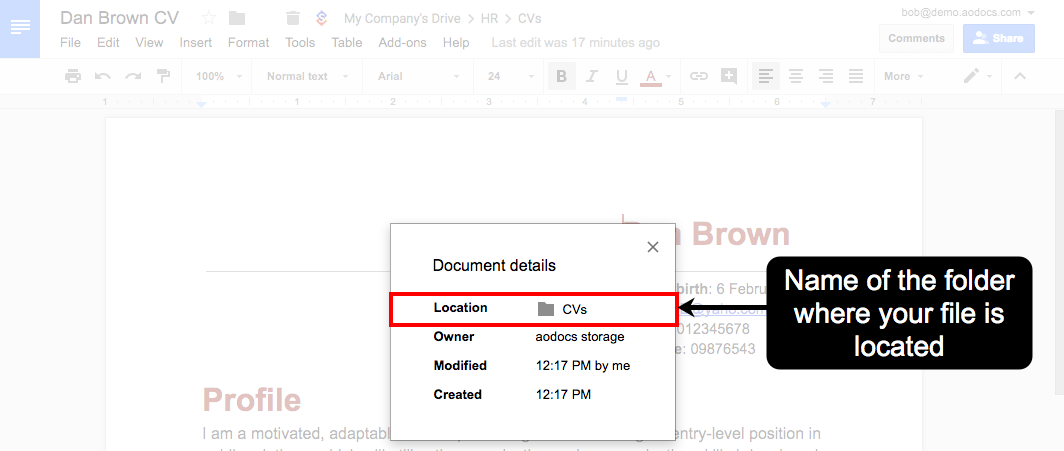Open the Format menu

click(248, 43)
